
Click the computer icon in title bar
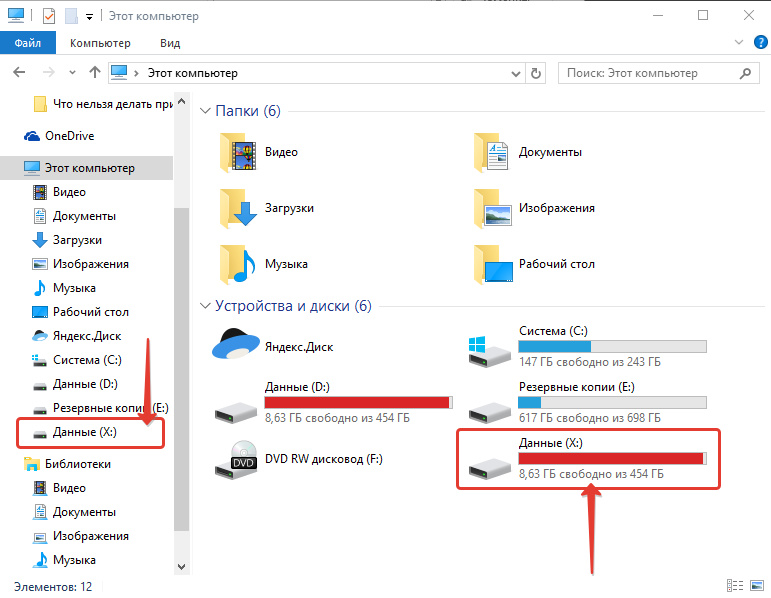[x=16, y=16]
